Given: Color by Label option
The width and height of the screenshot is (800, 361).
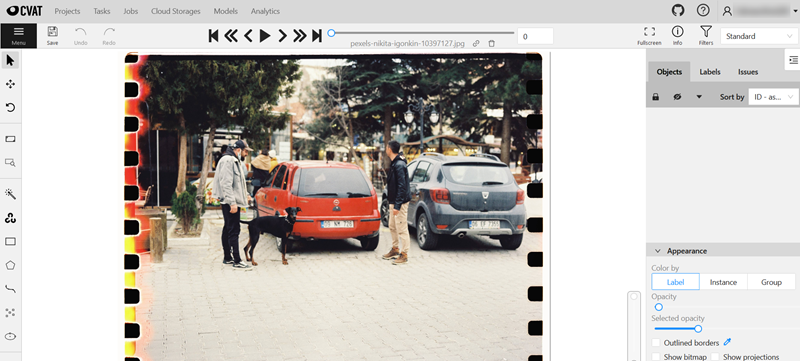Looking at the screenshot, I should pyautogui.click(x=676, y=282).
